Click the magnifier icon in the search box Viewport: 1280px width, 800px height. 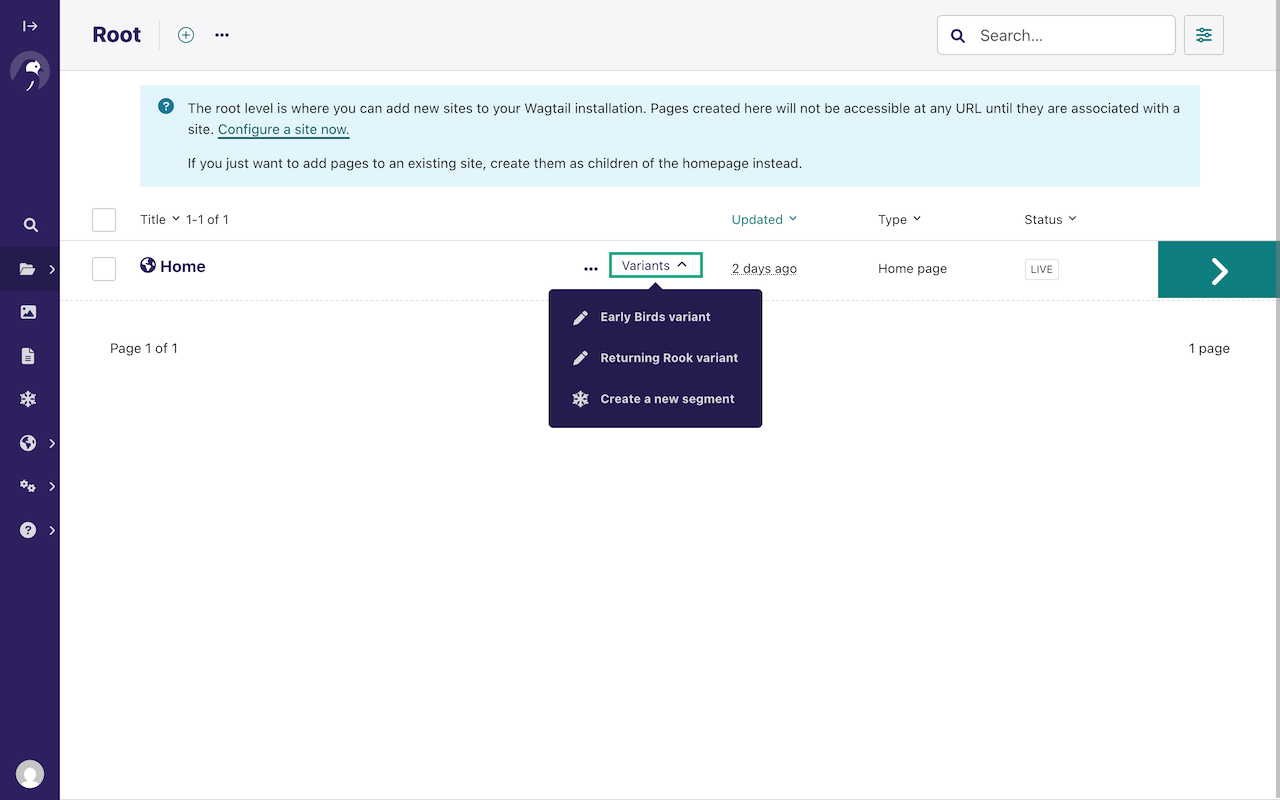point(958,36)
